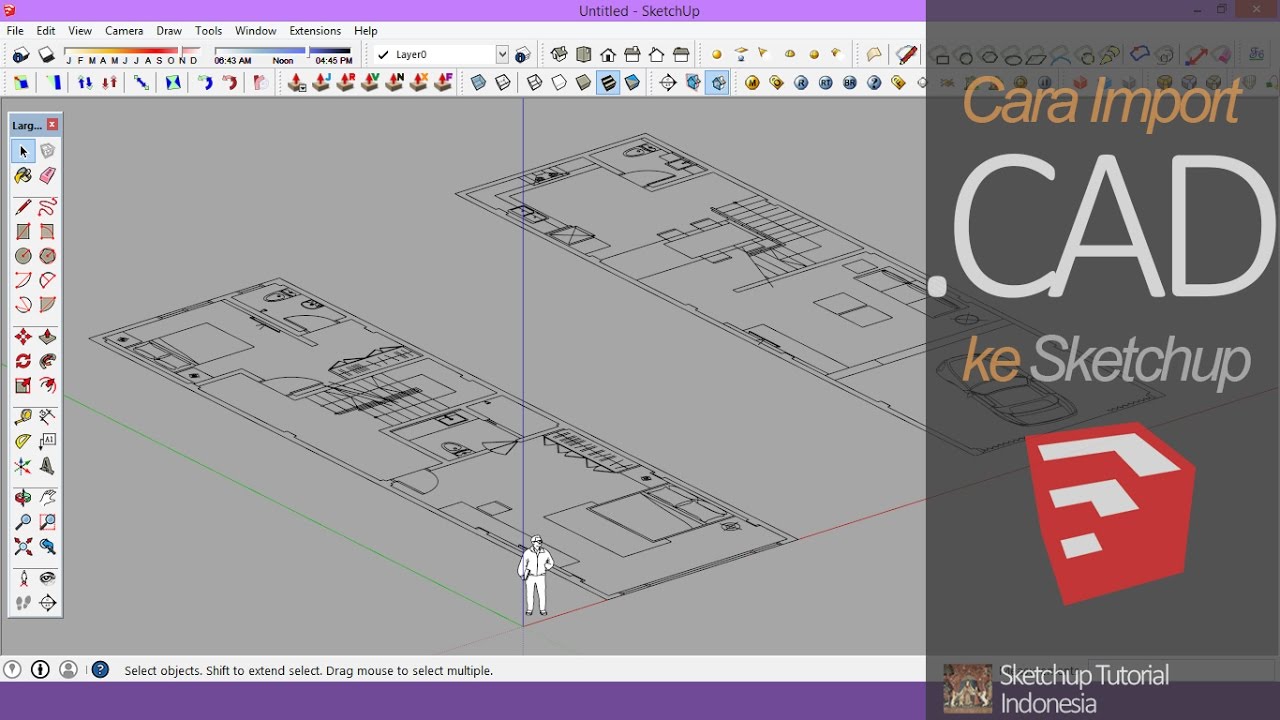Click the '04:45 PM' time label
The height and width of the screenshot is (720, 1280).
pyautogui.click(x=333, y=61)
